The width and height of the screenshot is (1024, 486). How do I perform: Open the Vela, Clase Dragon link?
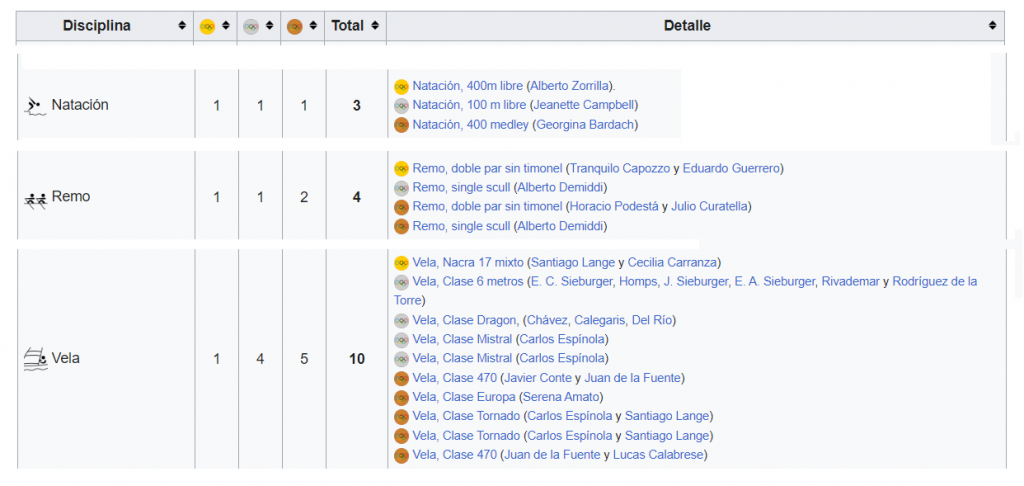point(465,320)
